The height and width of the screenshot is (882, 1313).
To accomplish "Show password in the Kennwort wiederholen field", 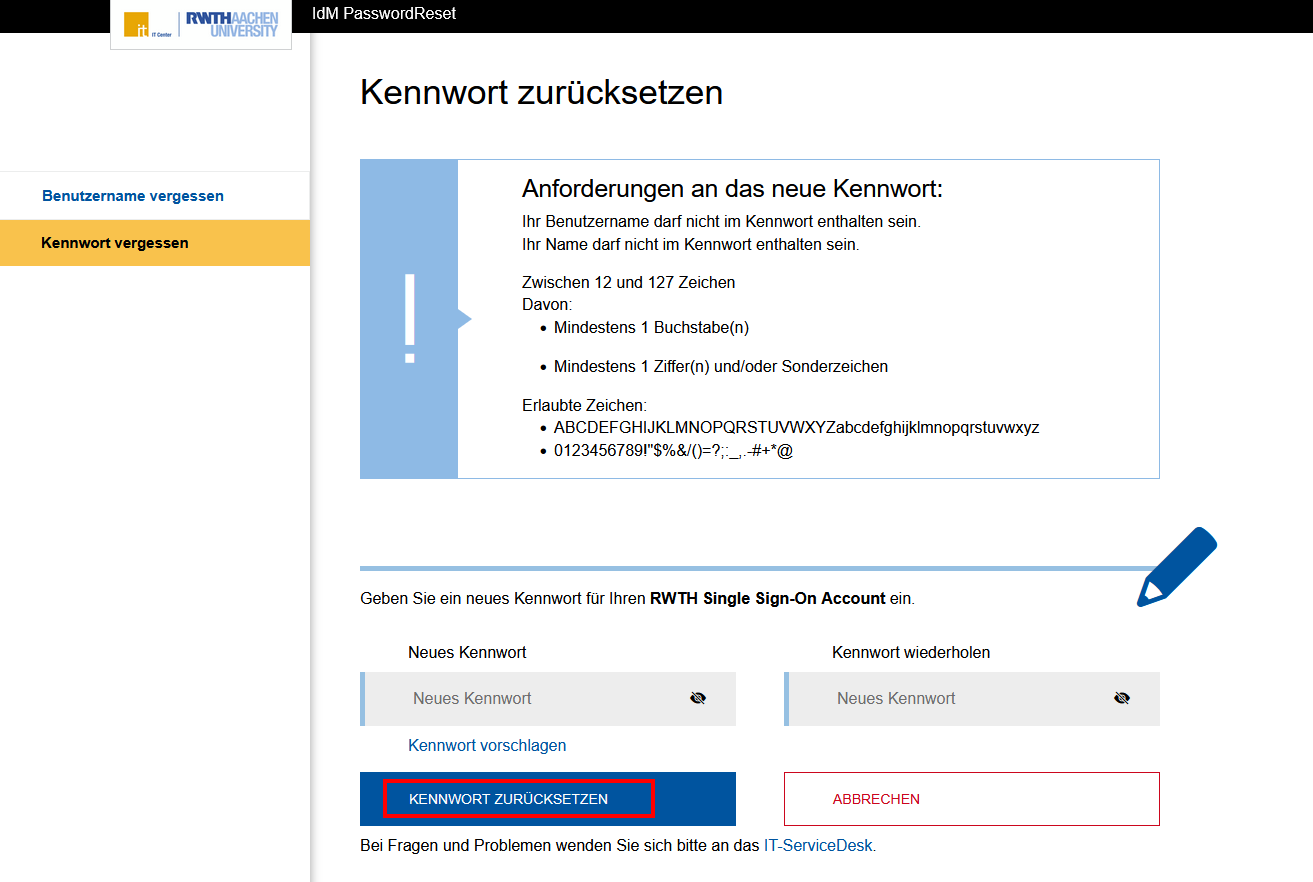I will tap(1122, 697).
